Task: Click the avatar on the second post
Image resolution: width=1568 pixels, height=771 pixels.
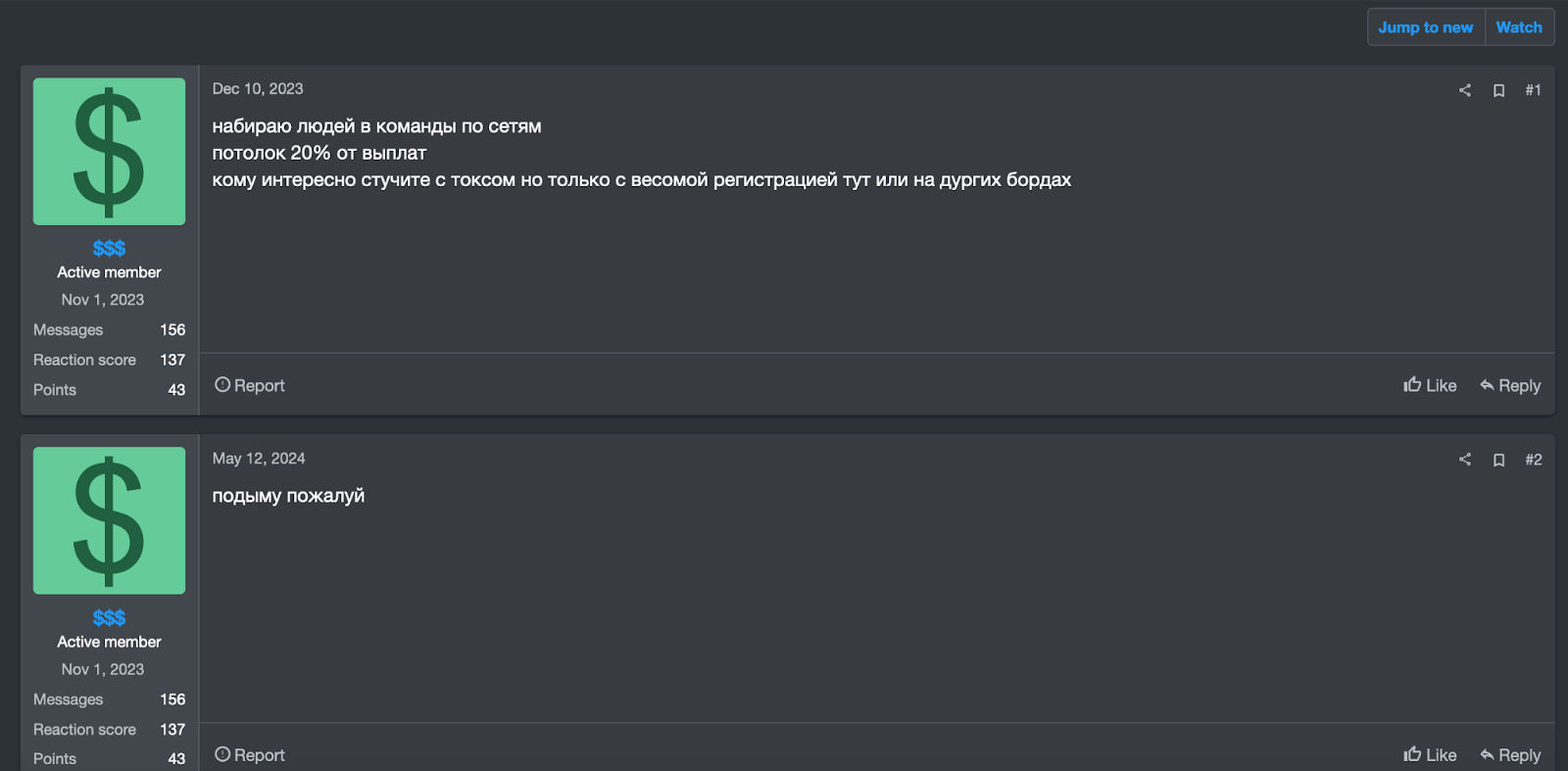Action: (109, 520)
